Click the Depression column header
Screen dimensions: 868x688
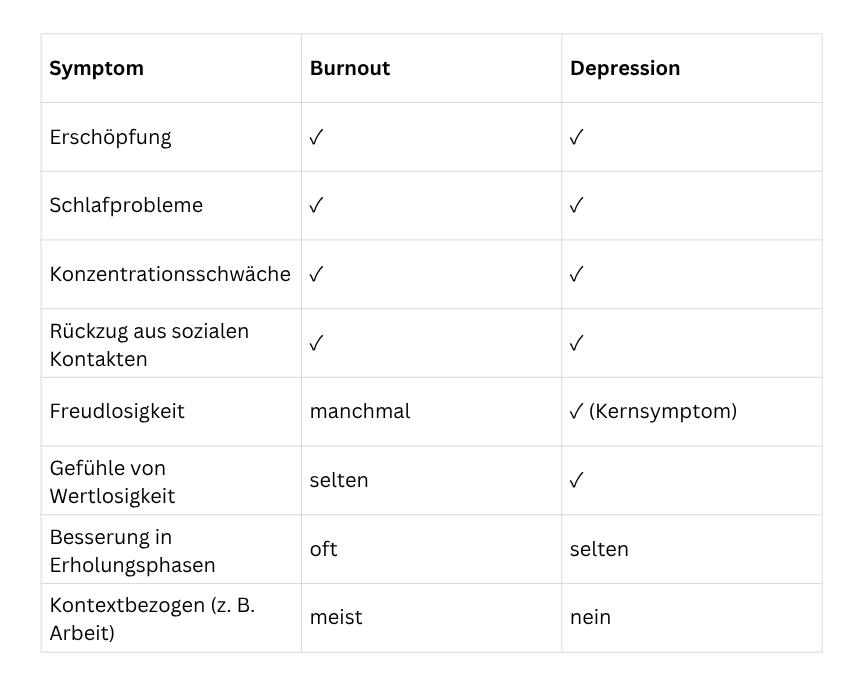pos(625,69)
